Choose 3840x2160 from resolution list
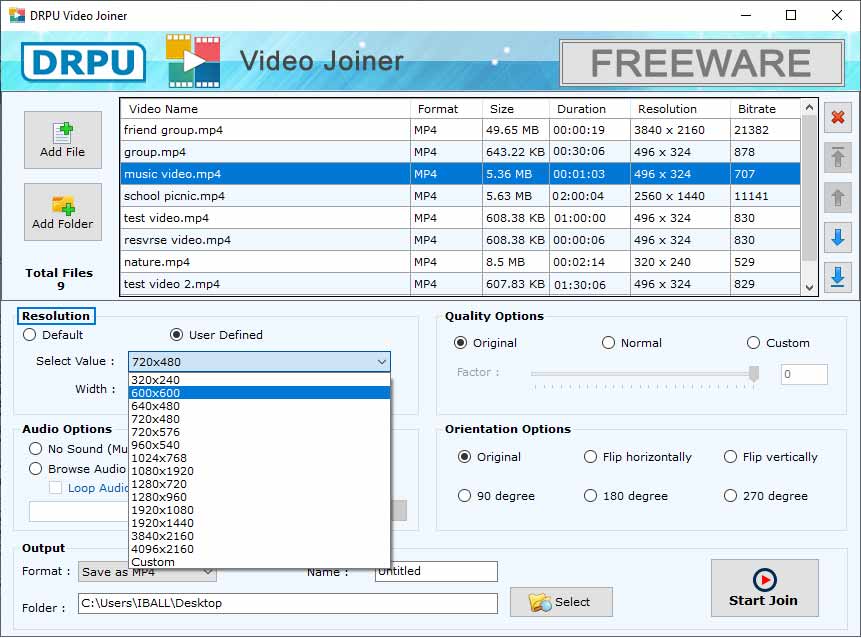 [x=259, y=536]
